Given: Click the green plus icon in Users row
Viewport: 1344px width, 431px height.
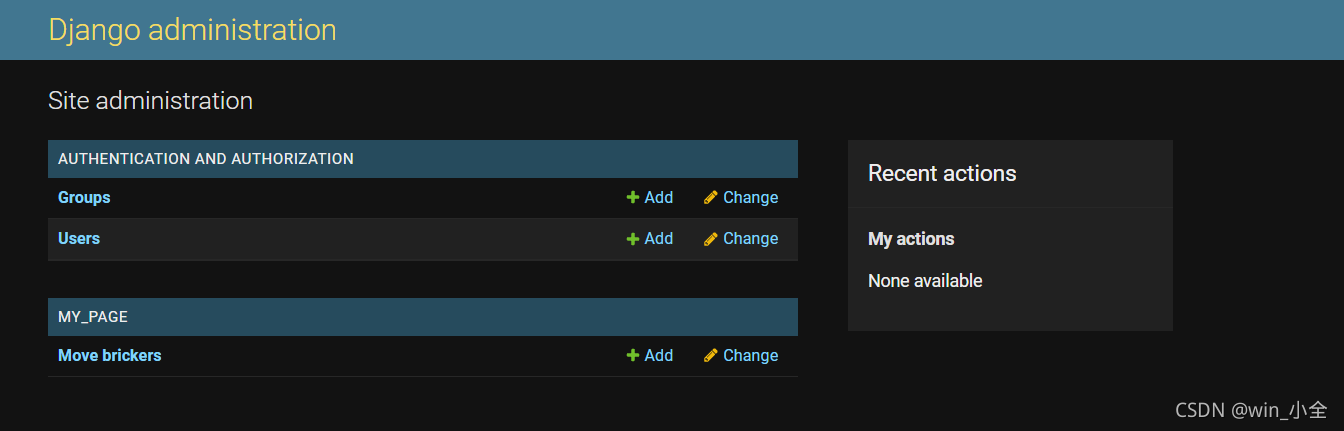Looking at the screenshot, I should click(632, 239).
